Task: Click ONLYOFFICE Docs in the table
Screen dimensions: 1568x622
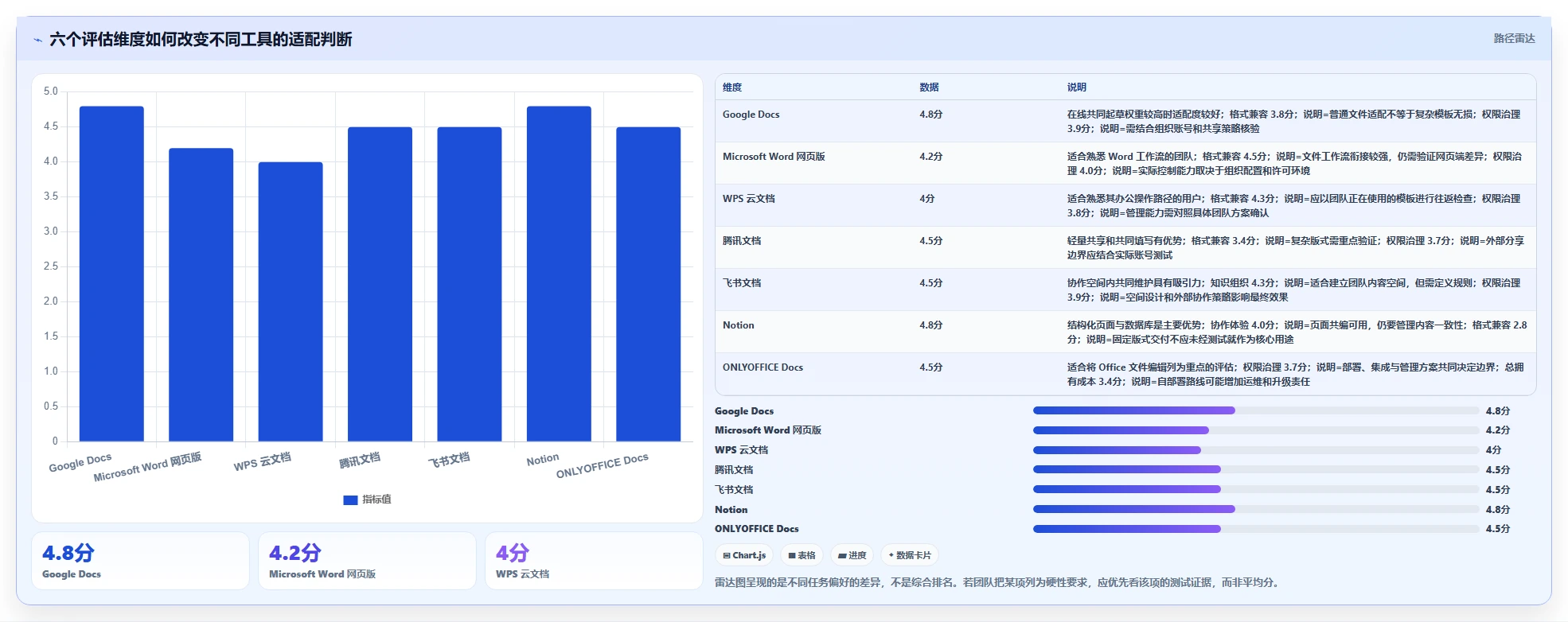Action: click(763, 367)
